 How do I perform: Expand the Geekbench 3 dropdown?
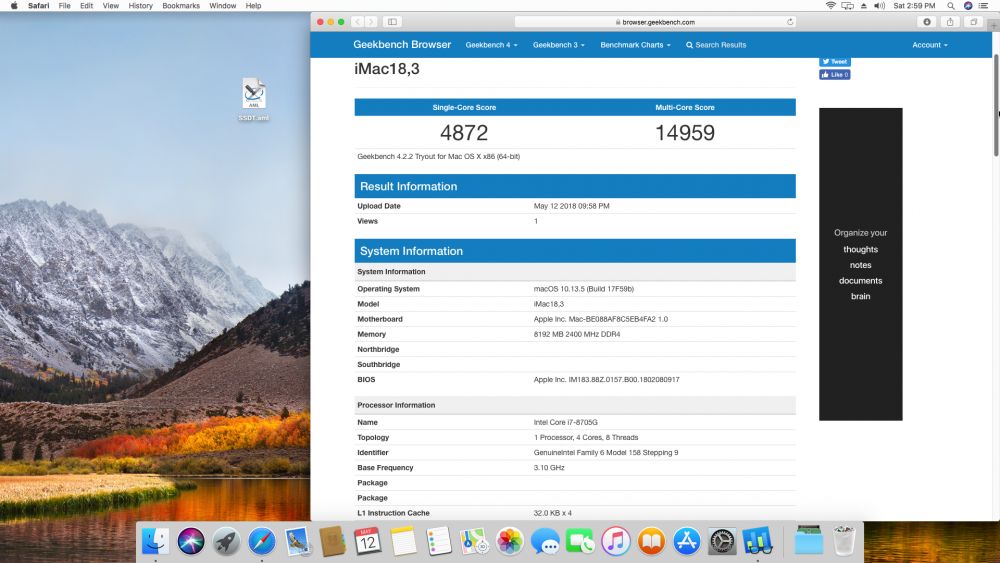[559, 45]
